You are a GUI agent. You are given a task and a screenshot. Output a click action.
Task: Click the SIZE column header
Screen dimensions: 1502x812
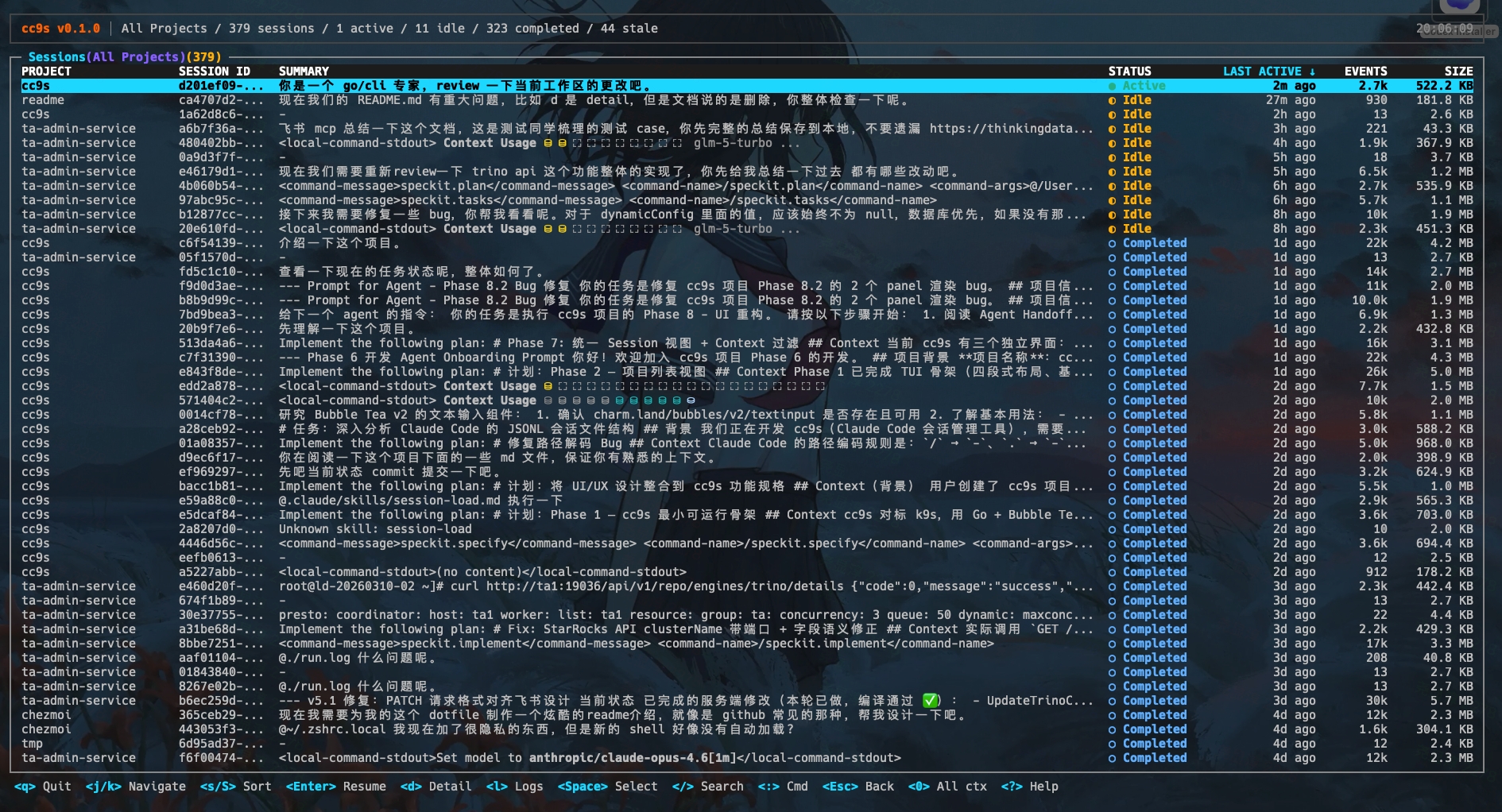(1459, 72)
